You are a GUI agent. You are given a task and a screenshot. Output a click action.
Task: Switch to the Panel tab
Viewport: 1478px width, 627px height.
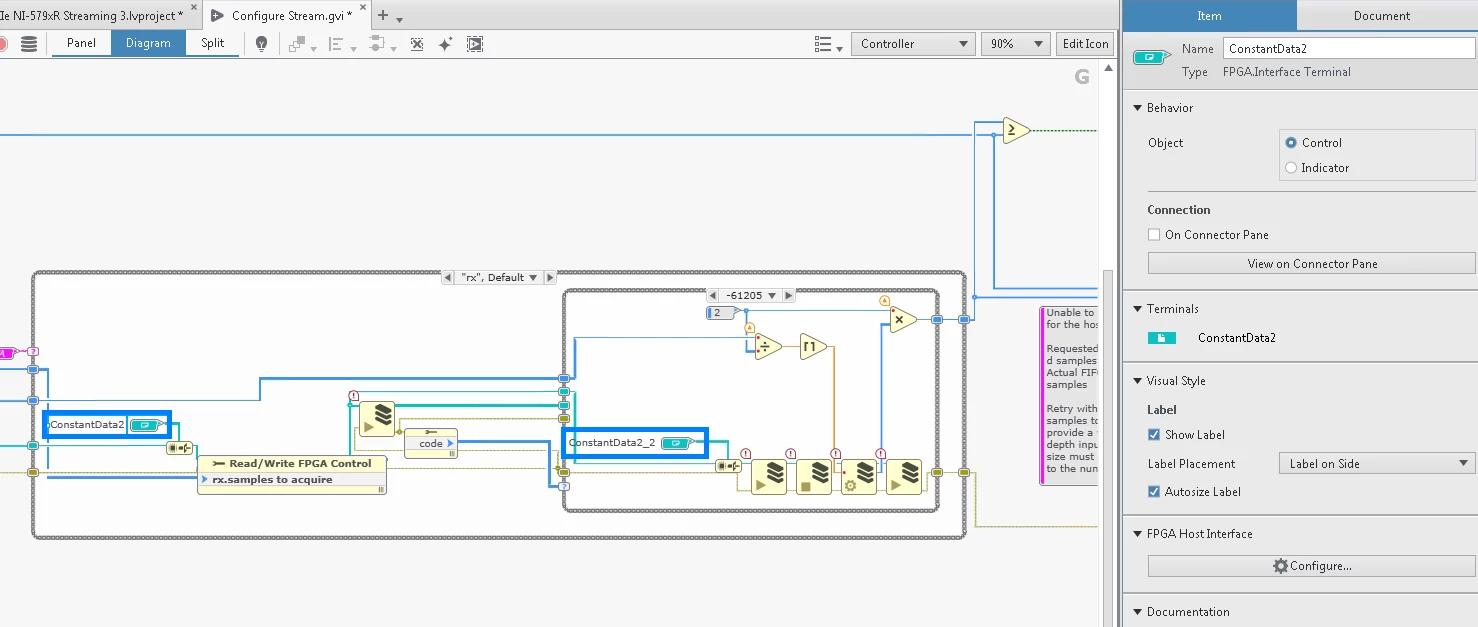click(81, 44)
